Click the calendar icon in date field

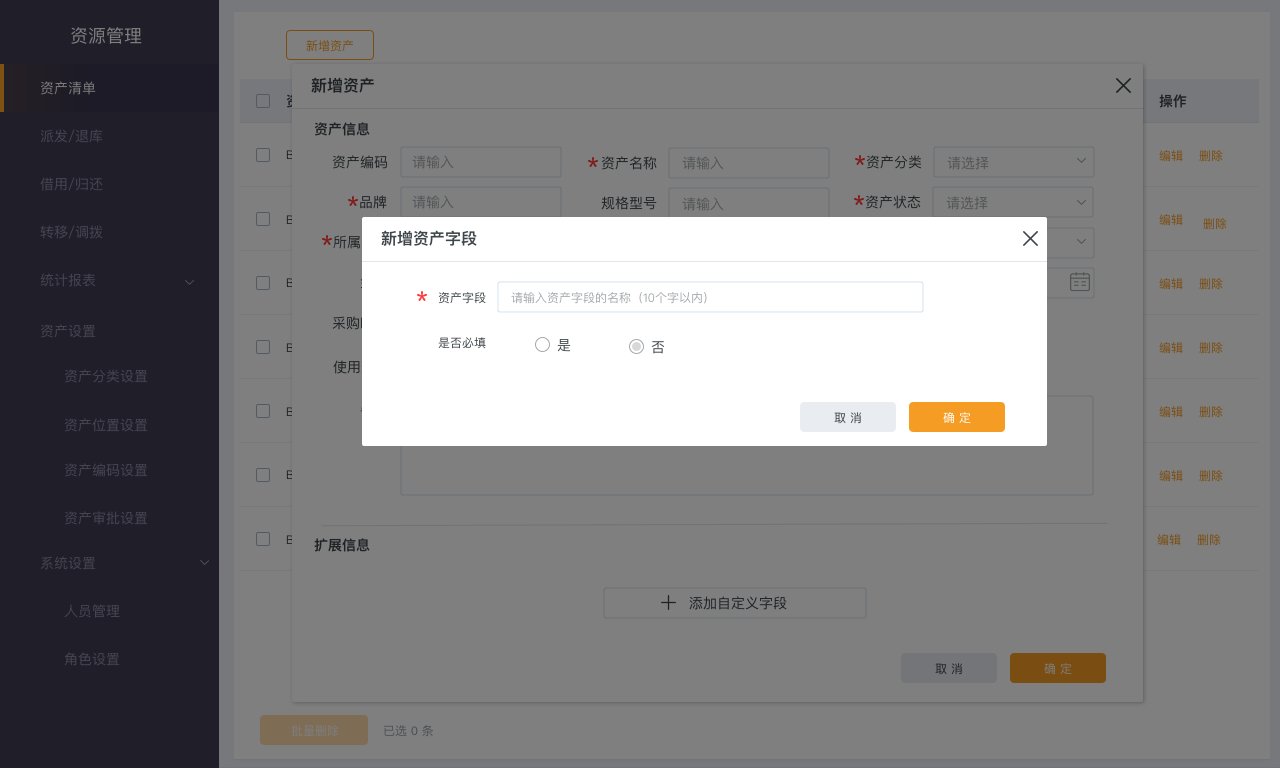(1080, 282)
